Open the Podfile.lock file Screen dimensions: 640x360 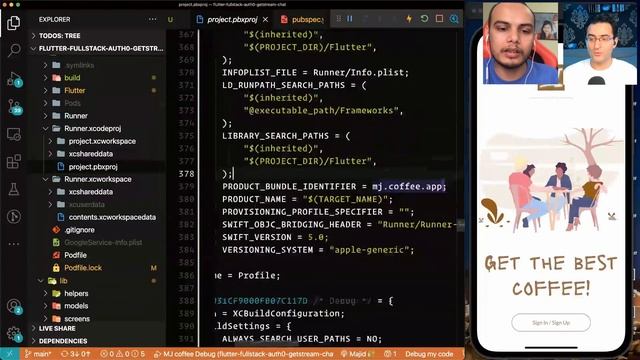83,268
